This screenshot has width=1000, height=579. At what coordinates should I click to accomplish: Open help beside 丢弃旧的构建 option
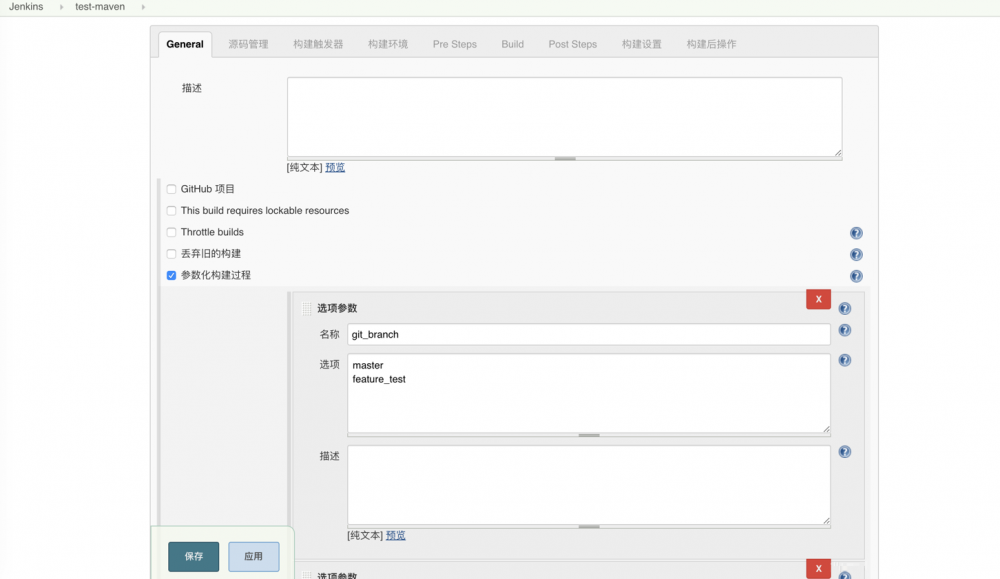(x=856, y=254)
